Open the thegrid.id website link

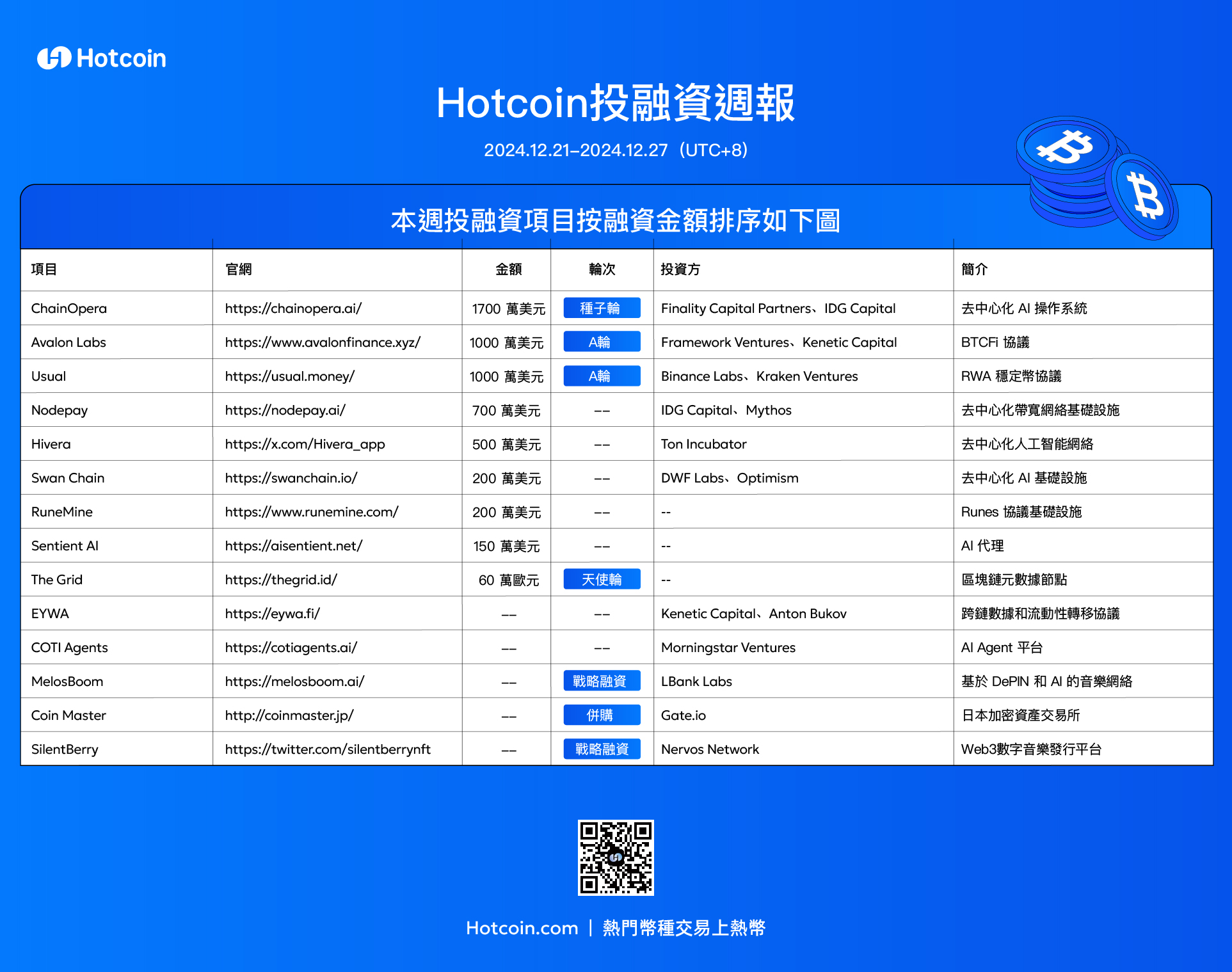[281, 580]
